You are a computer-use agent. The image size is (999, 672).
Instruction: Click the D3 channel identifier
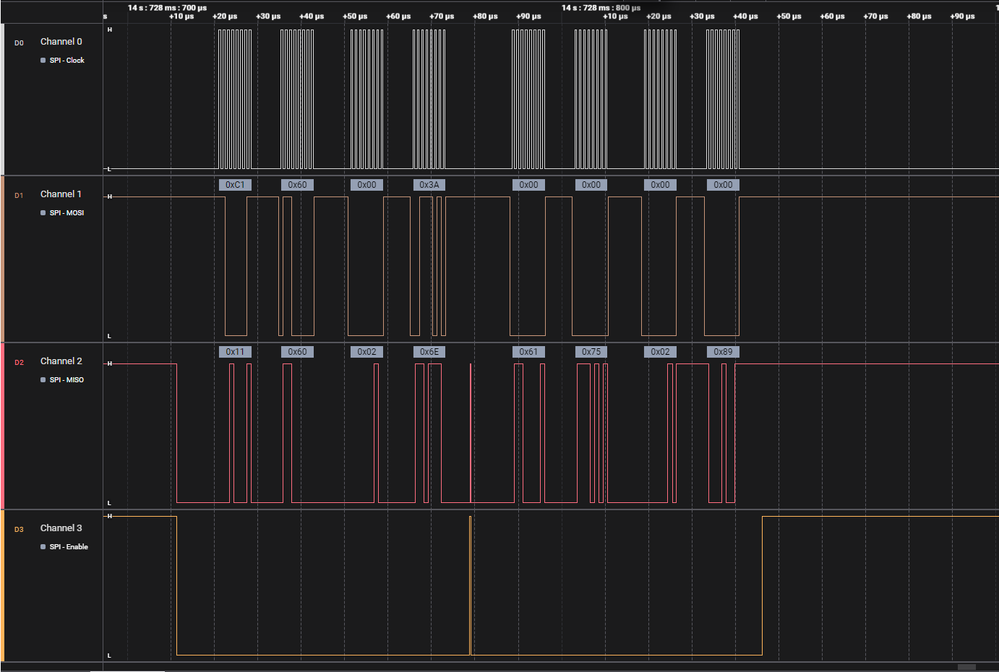click(x=19, y=529)
